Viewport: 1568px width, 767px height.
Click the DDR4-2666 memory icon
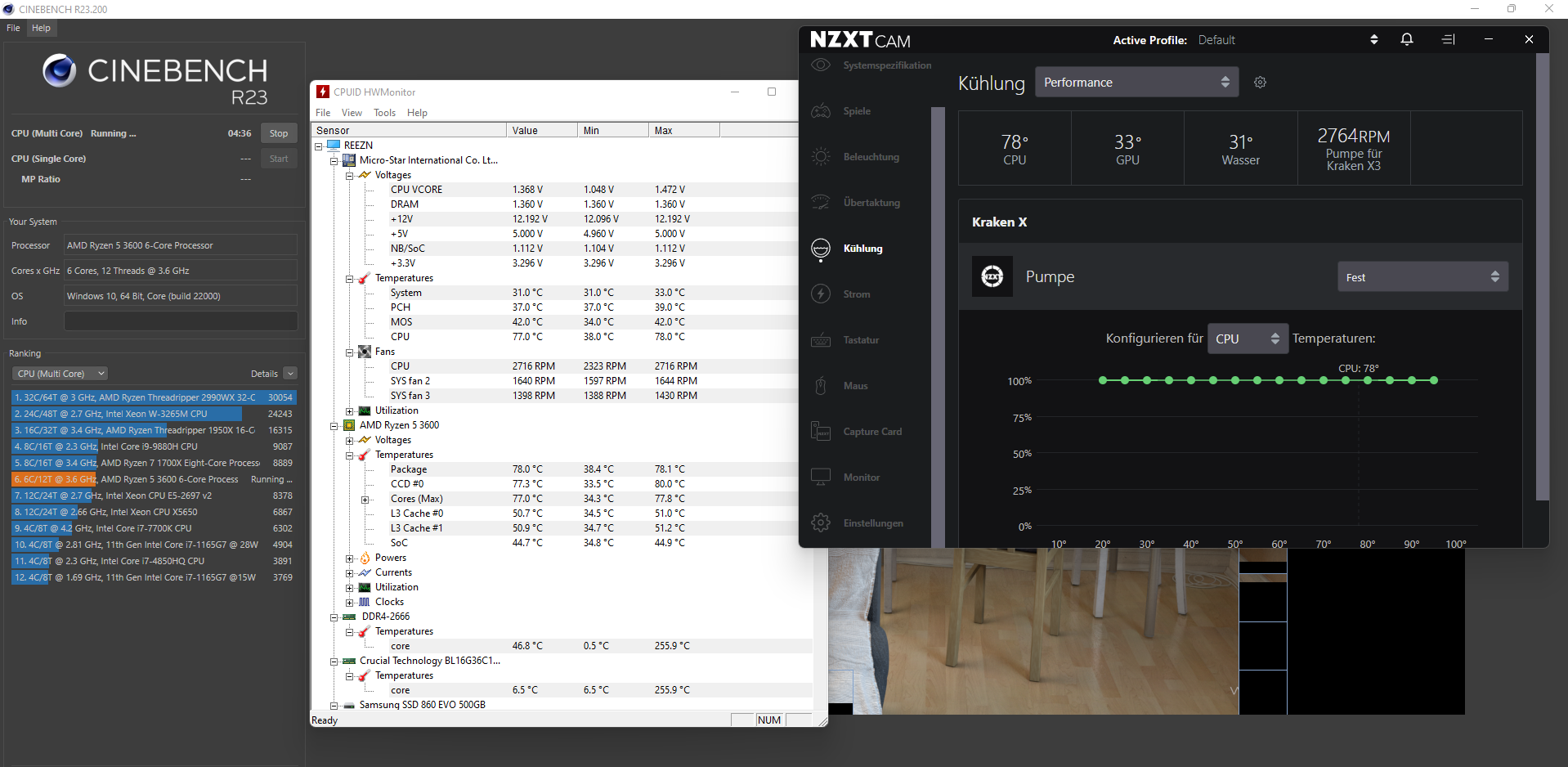[x=349, y=617]
